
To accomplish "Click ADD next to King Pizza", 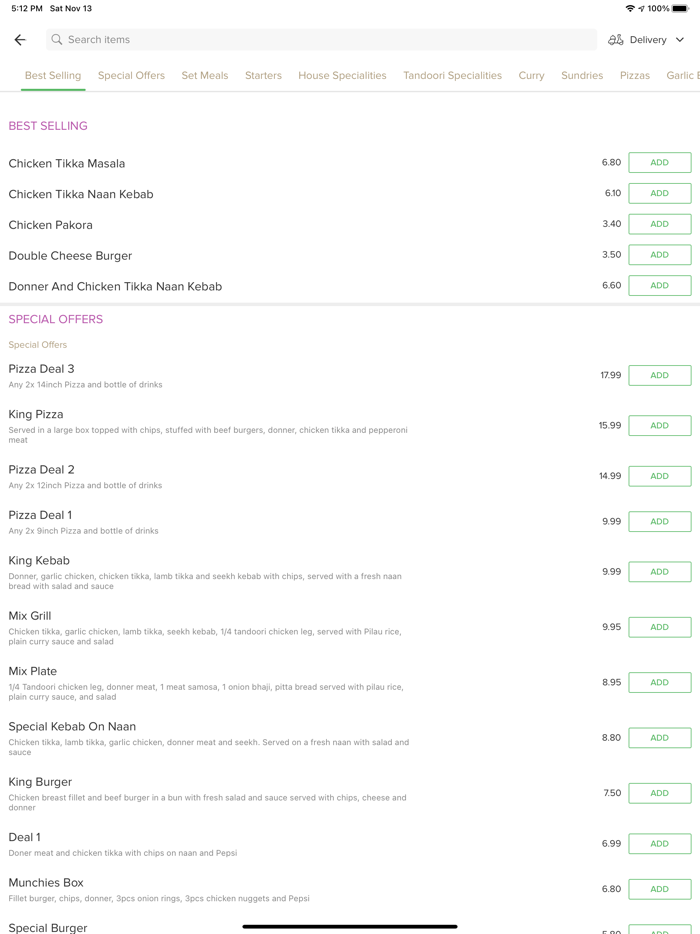I will (x=659, y=426).
